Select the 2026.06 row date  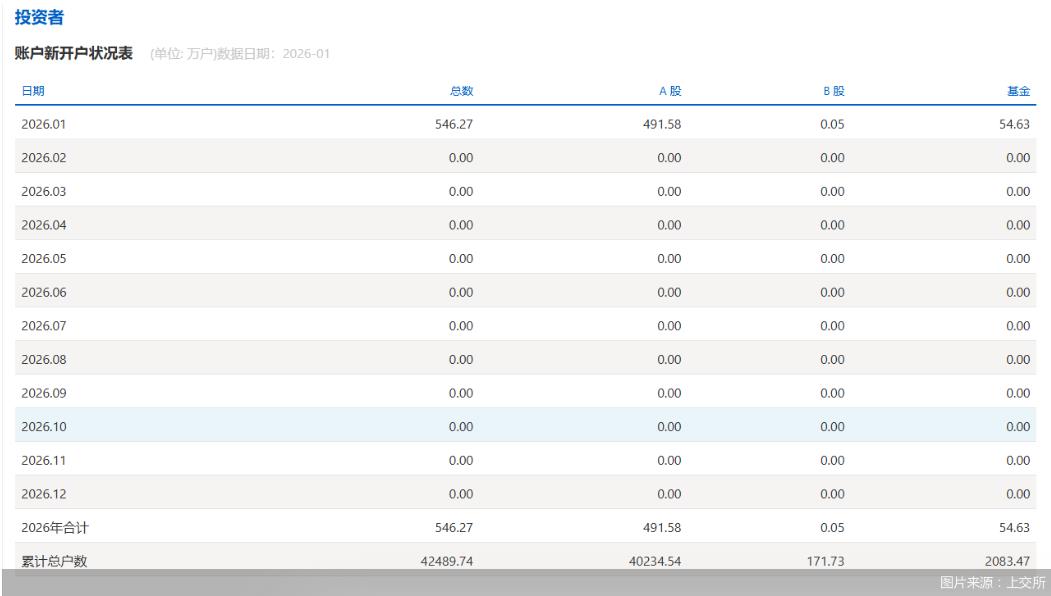[x=43, y=292]
